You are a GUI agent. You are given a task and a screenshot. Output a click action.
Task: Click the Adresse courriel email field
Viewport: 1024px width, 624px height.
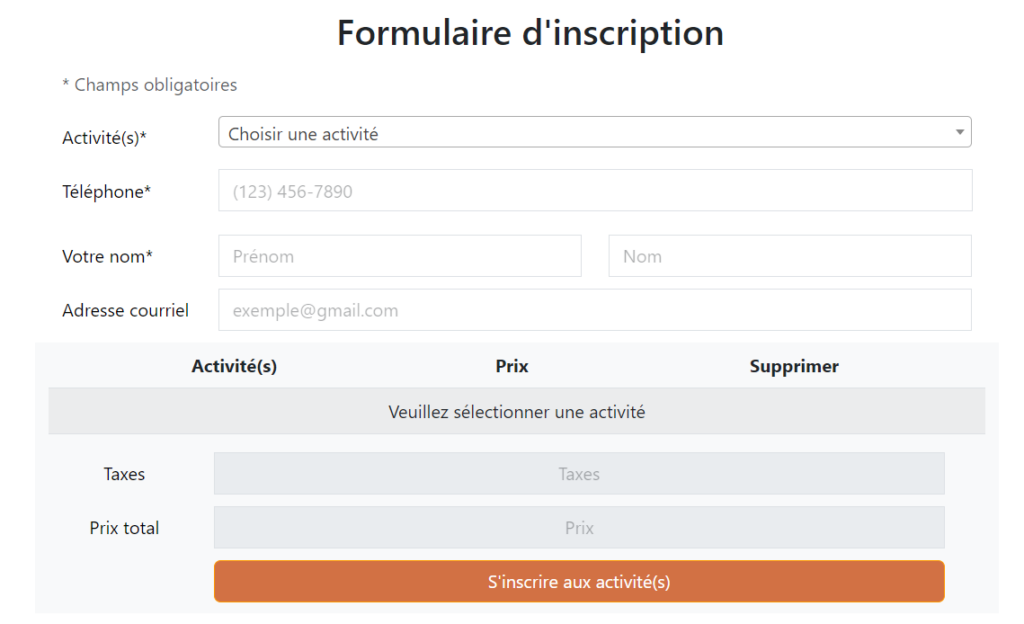(x=595, y=310)
